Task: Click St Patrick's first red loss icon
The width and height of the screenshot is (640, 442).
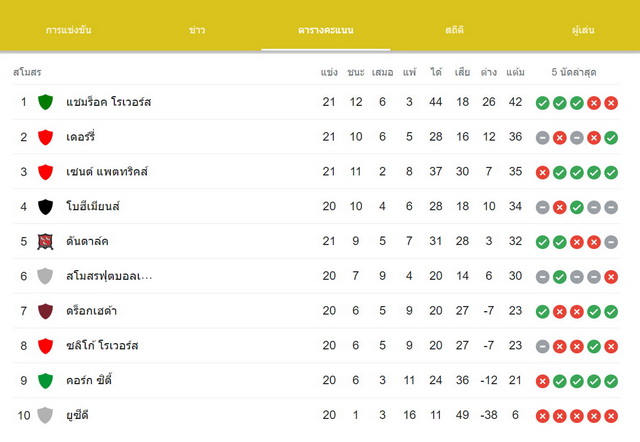Action: click(x=542, y=173)
